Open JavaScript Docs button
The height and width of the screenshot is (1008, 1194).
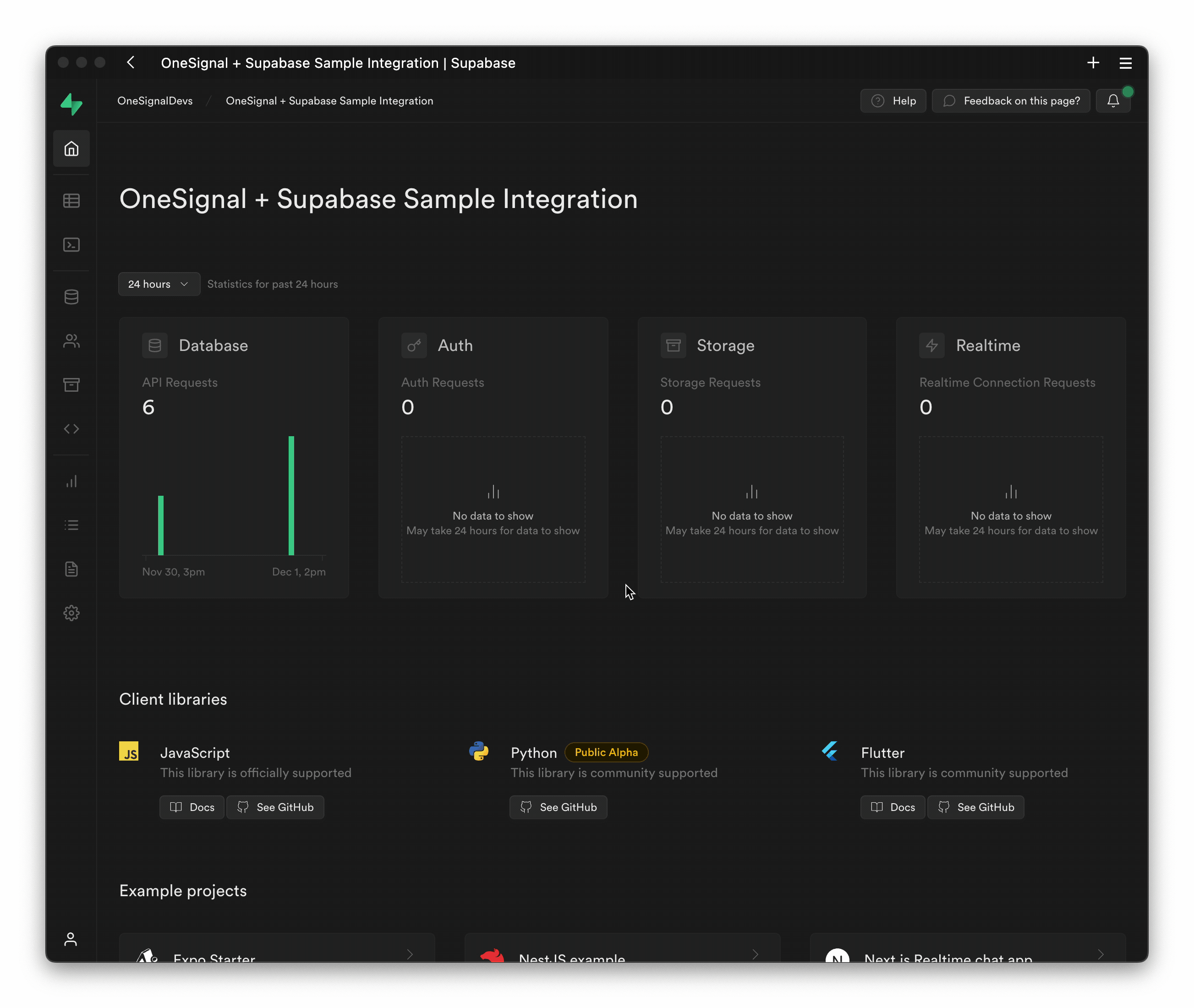192,807
